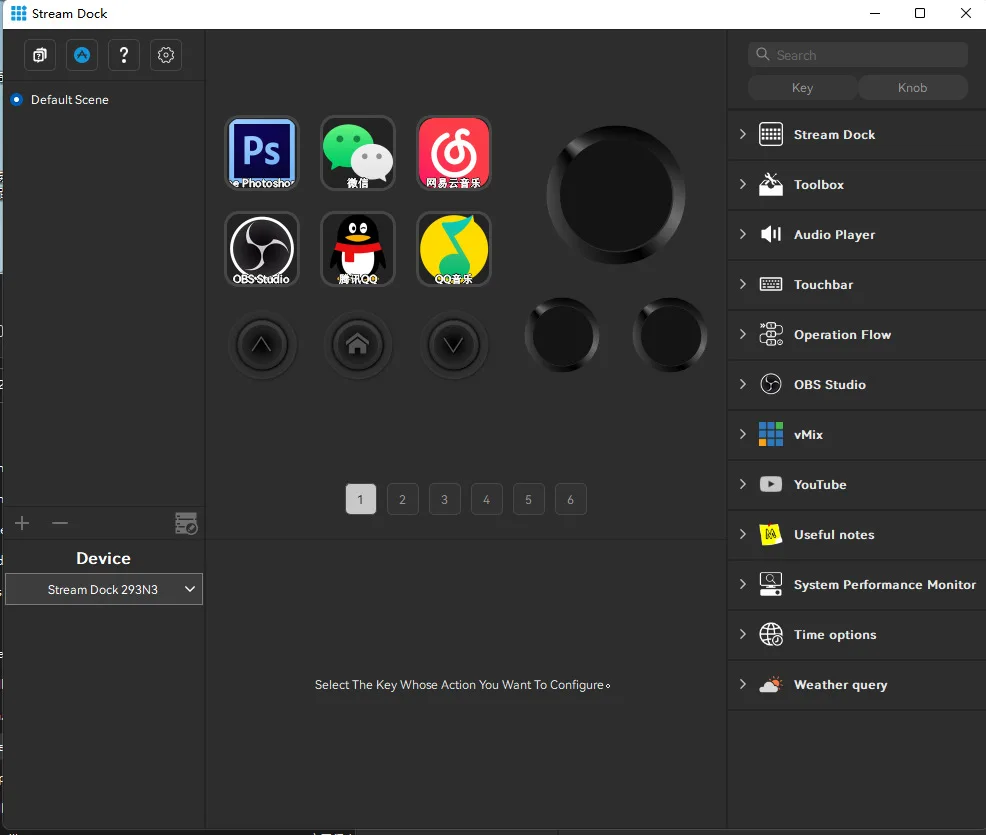The width and height of the screenshot is (986, 835).
Task: Select the small left knob
Action: 562,335
